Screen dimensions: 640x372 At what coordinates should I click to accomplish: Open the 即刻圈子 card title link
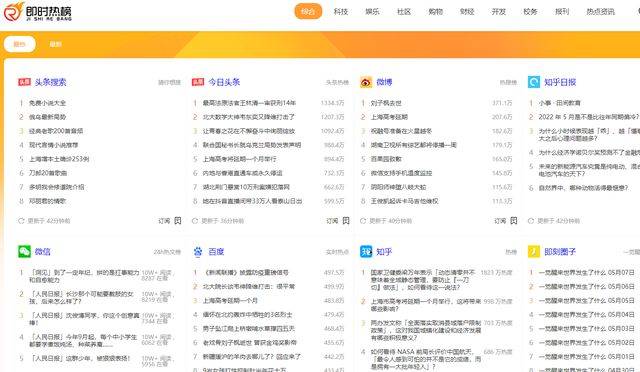[x=560, y=252]
